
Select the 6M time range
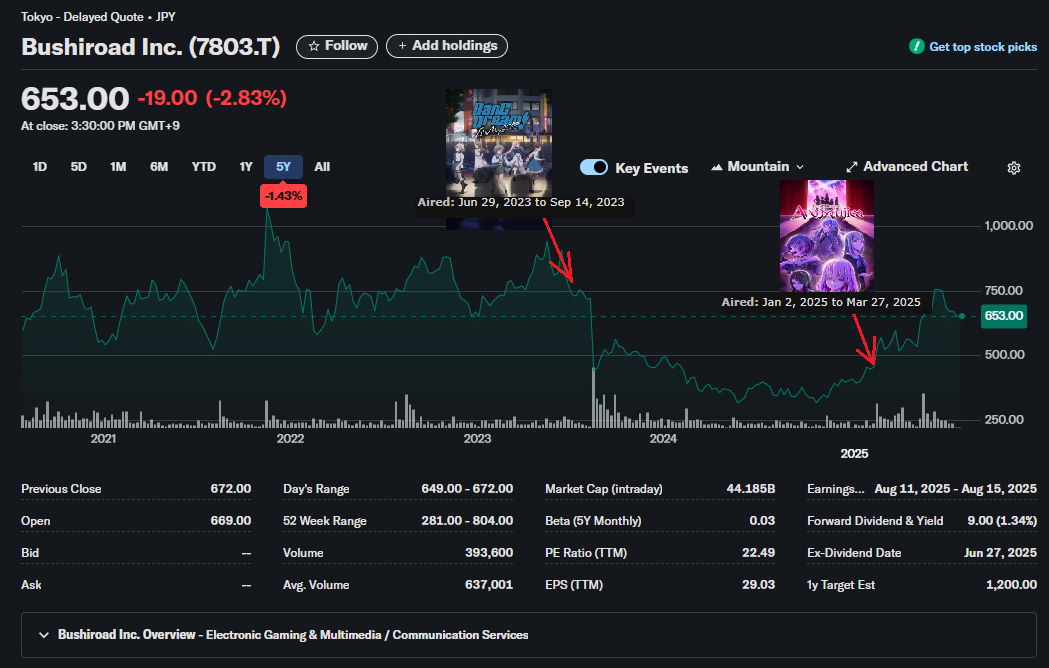(x=159, y=167)
